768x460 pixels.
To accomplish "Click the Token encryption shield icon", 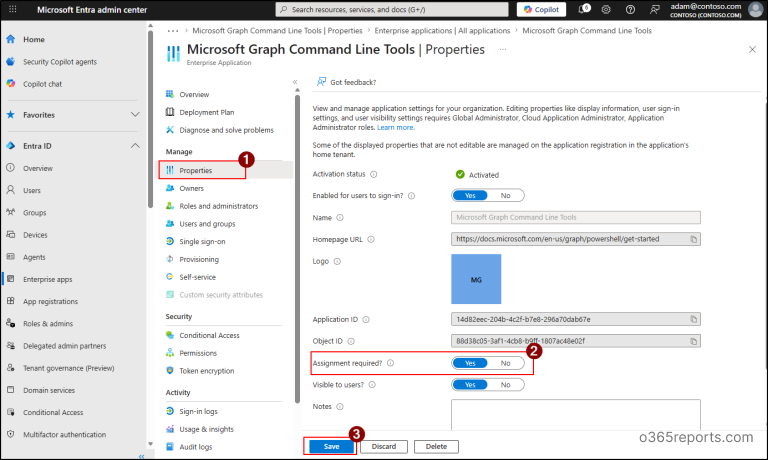I will 170,370.
